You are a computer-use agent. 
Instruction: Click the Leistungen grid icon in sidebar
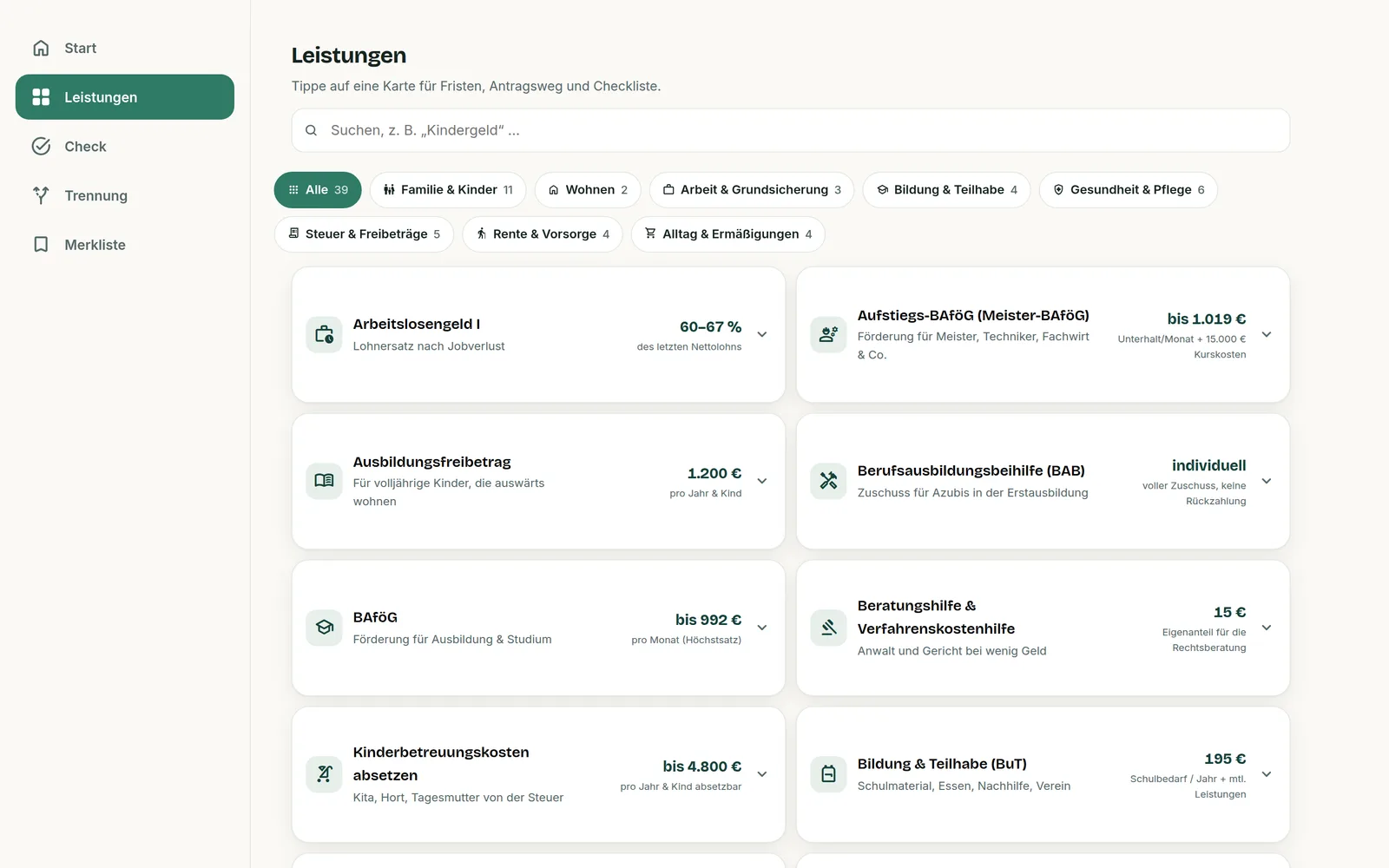pos(41,97)
